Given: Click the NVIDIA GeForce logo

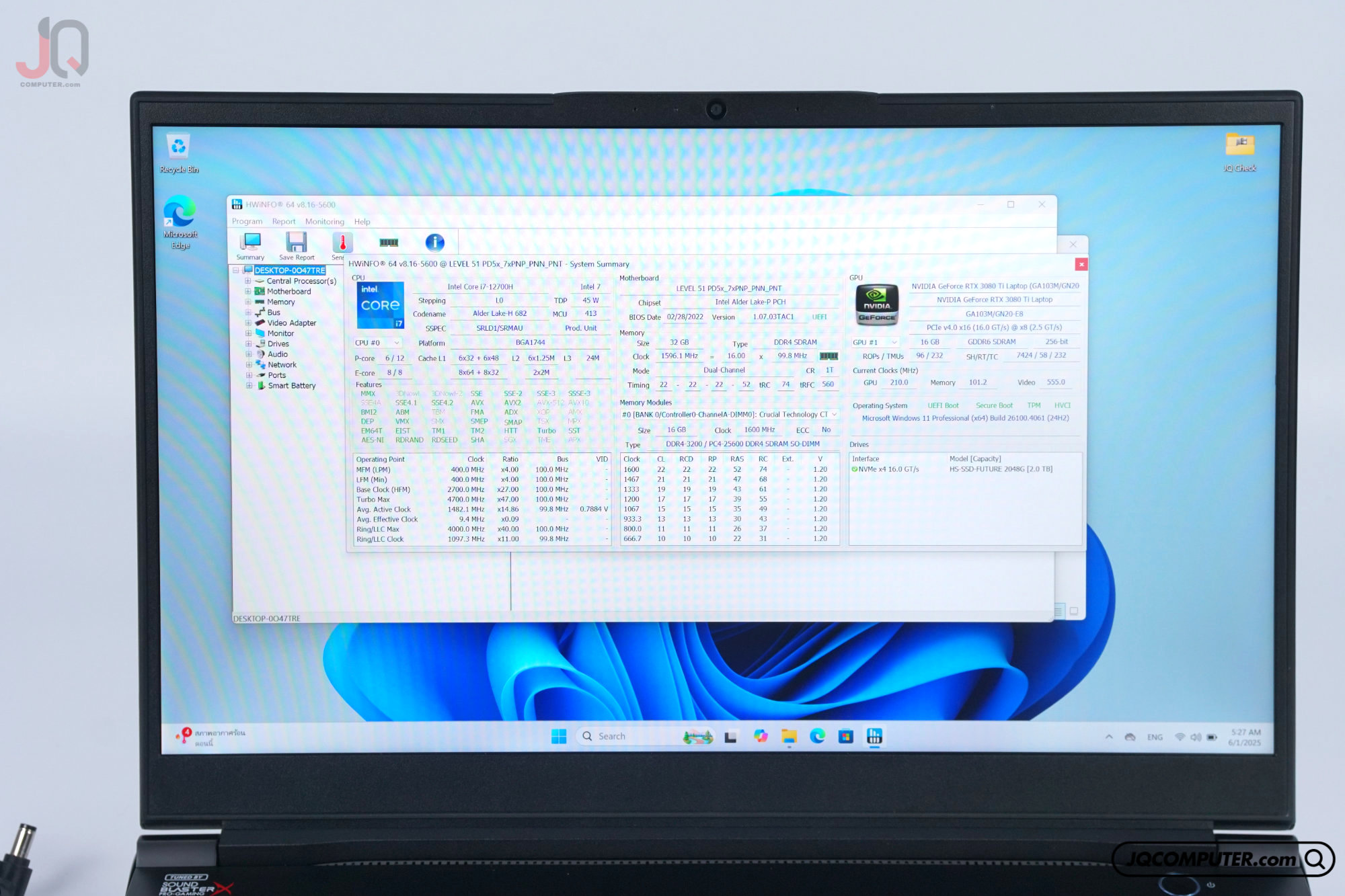Looking at the screenshot, I should pos(877,305).
